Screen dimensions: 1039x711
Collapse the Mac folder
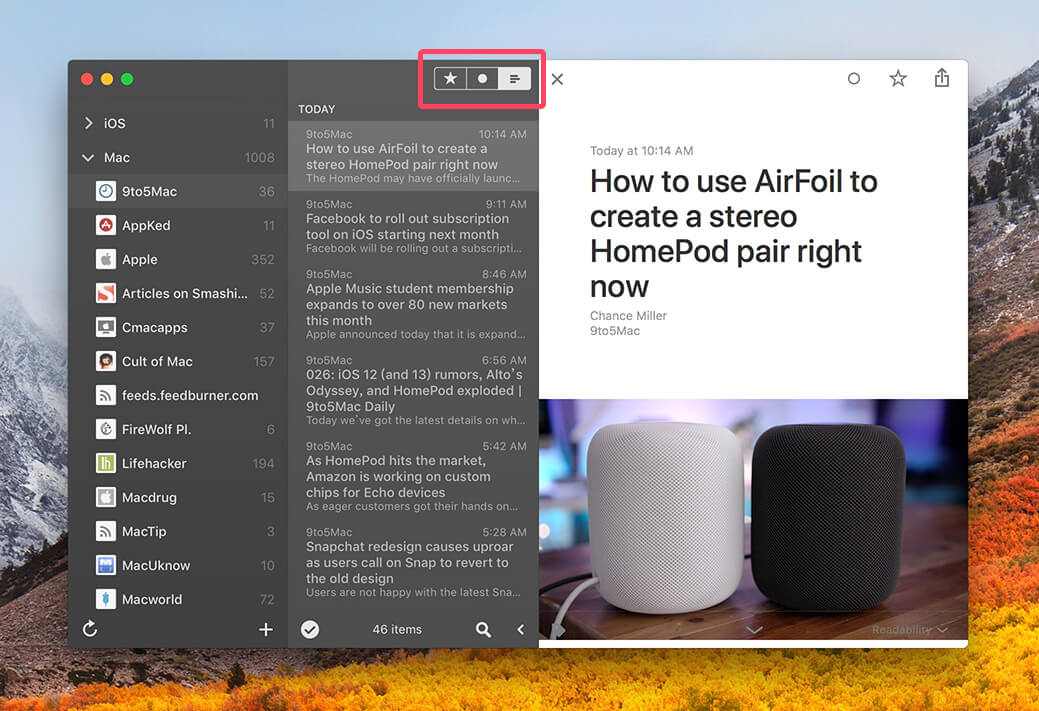(88, 158)
